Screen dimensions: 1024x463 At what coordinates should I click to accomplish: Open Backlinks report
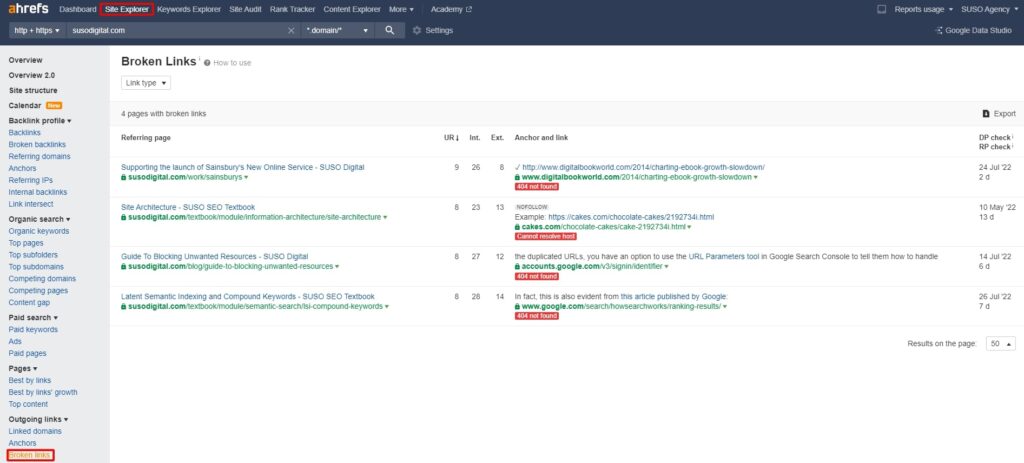point(24,133)
